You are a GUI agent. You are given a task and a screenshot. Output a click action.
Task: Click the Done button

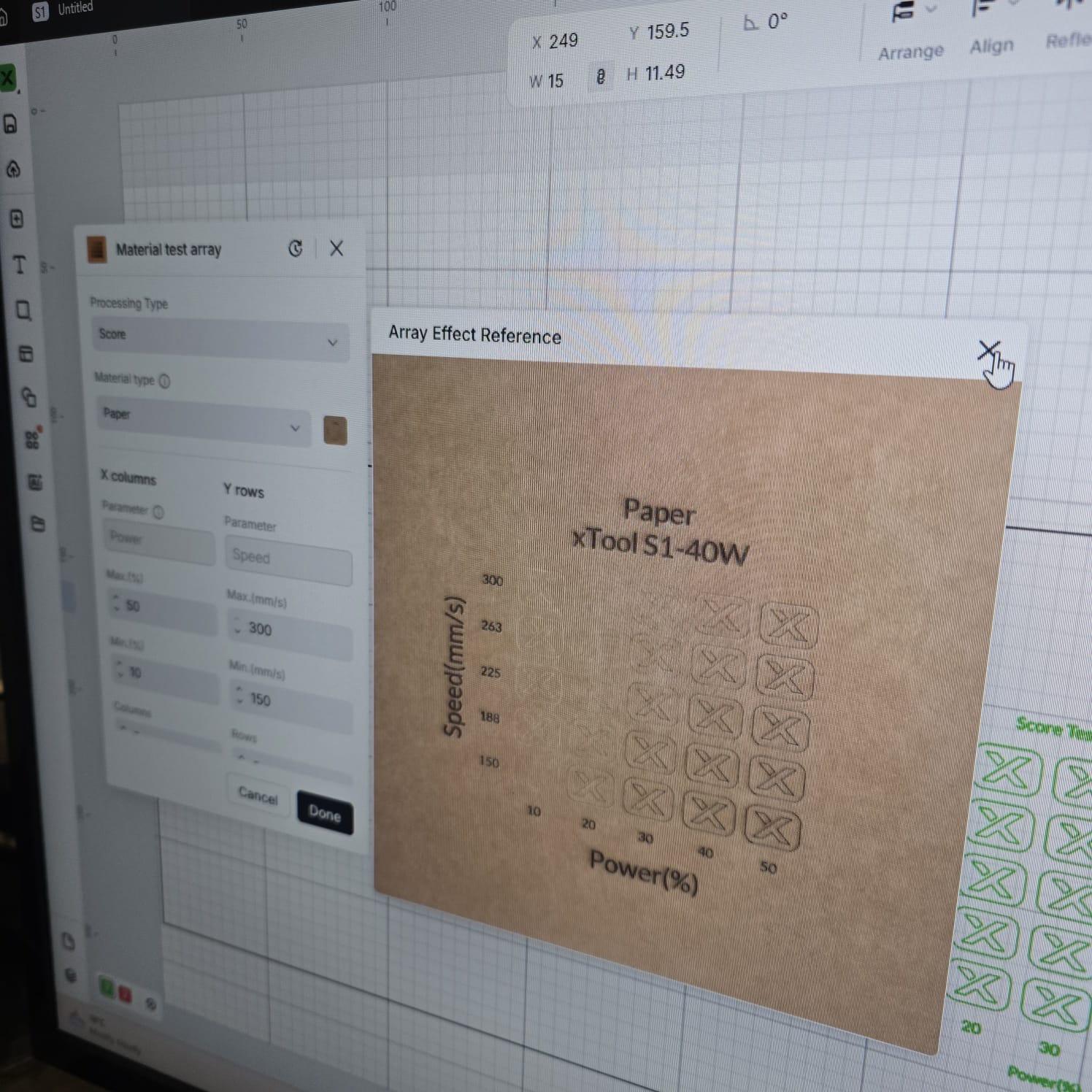coord(325,812)
